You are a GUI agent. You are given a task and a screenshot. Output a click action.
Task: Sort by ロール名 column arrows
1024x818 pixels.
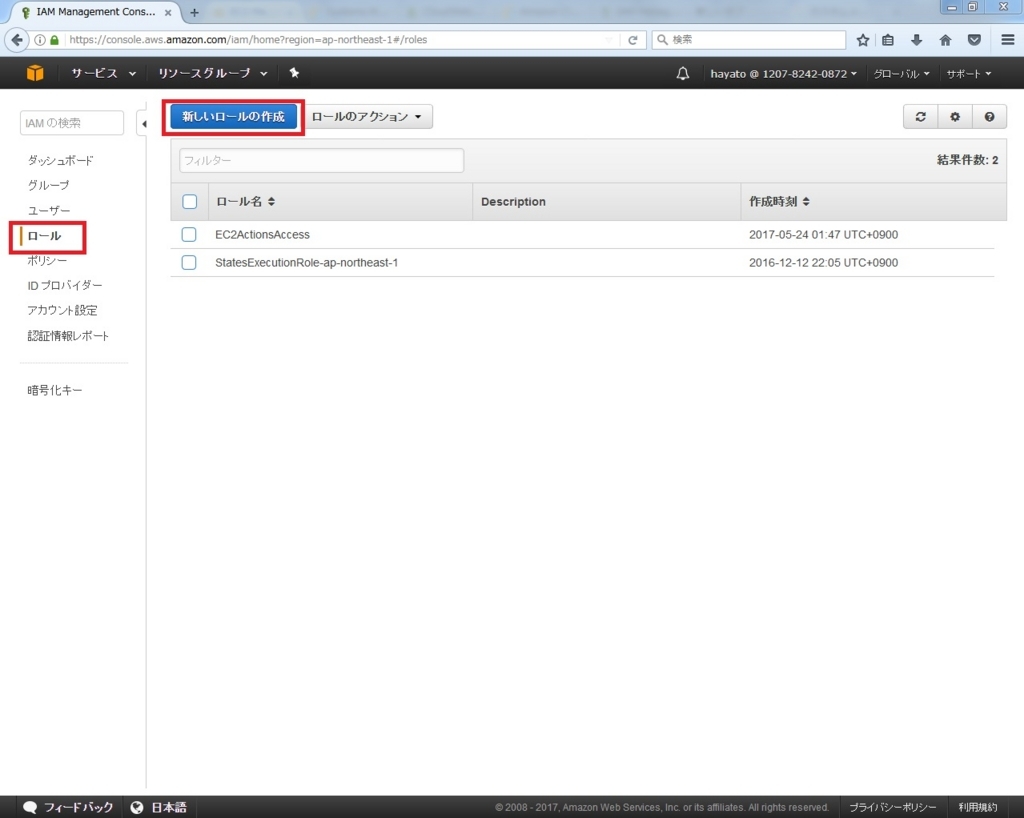271,202
